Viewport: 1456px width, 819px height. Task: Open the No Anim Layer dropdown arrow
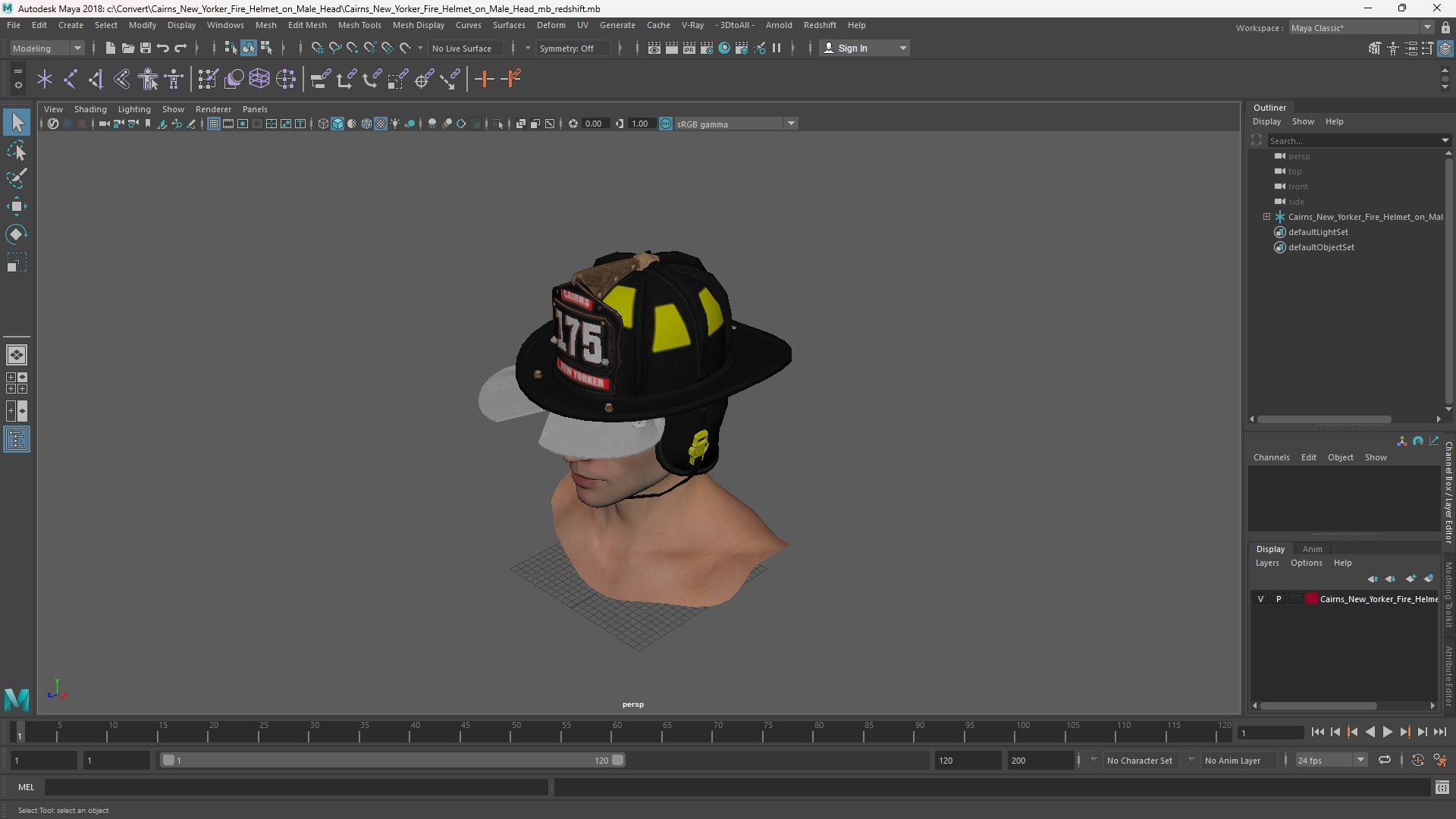point(1191,760)
